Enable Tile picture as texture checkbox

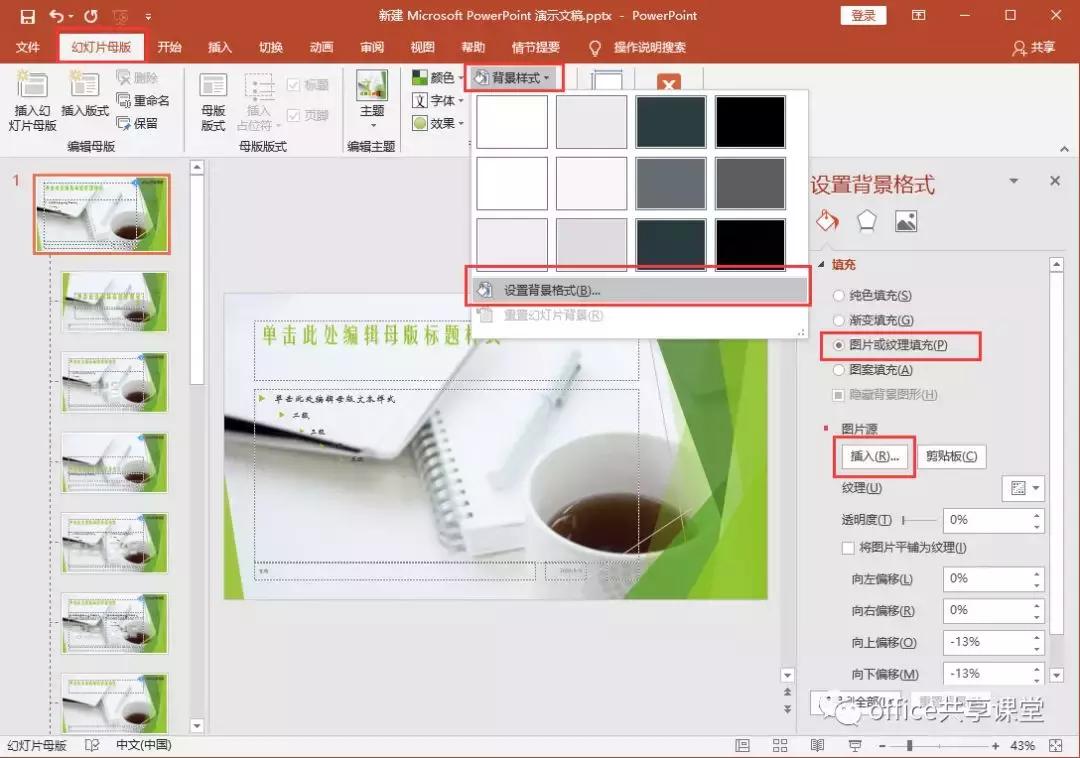coord(848,548)
